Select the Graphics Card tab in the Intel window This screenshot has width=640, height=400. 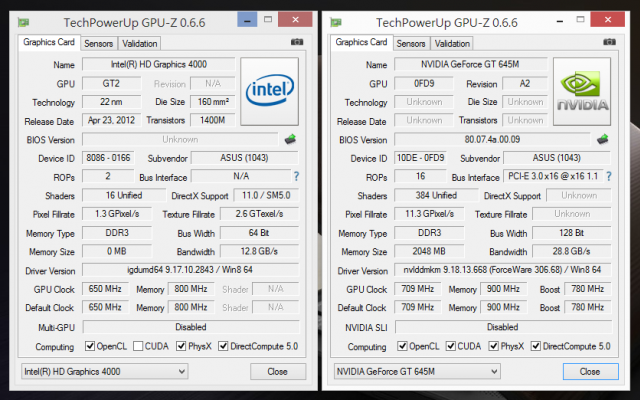click(x=49, y=42)
